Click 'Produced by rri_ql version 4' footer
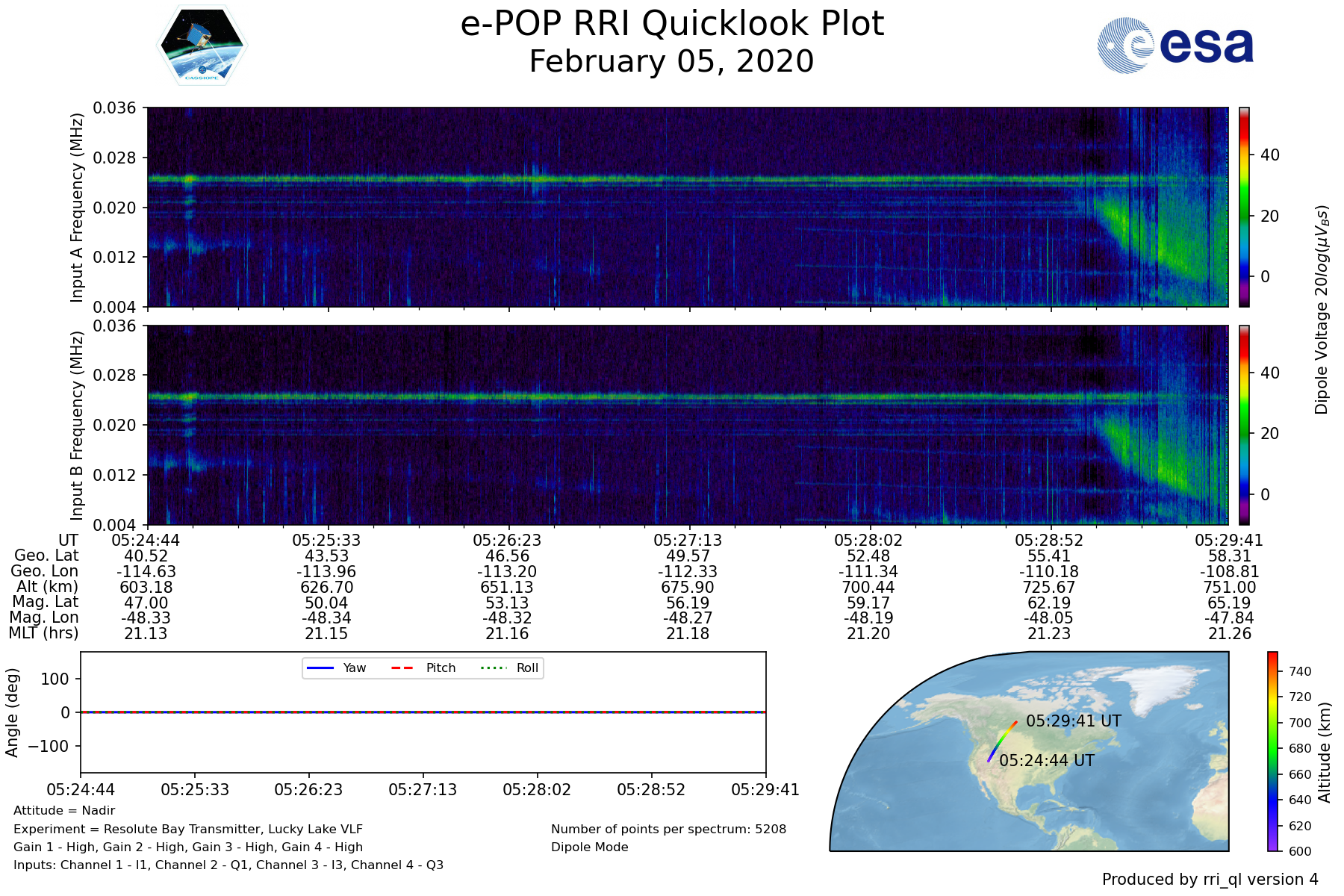This screenshot has width=1344, height=896. 1210,880
